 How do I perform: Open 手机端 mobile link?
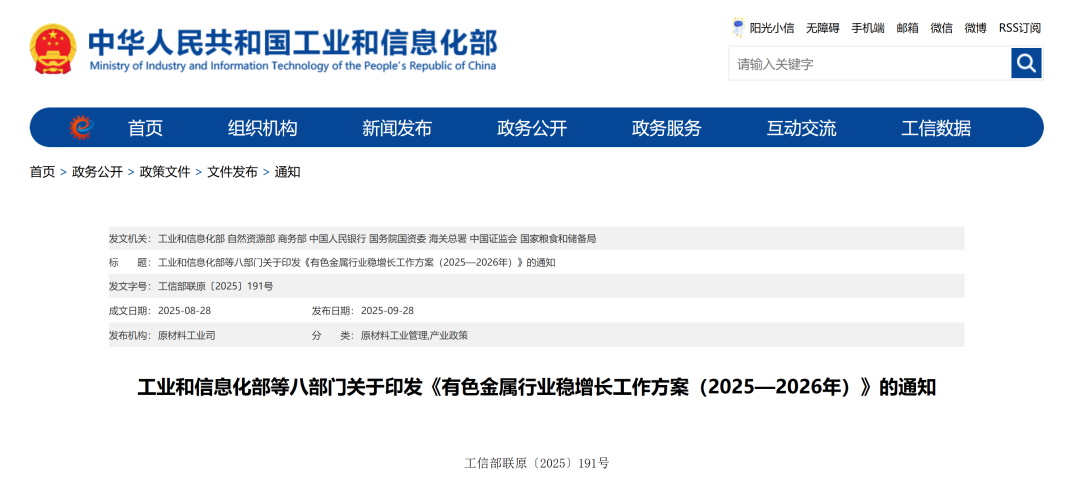click(868, 28)
